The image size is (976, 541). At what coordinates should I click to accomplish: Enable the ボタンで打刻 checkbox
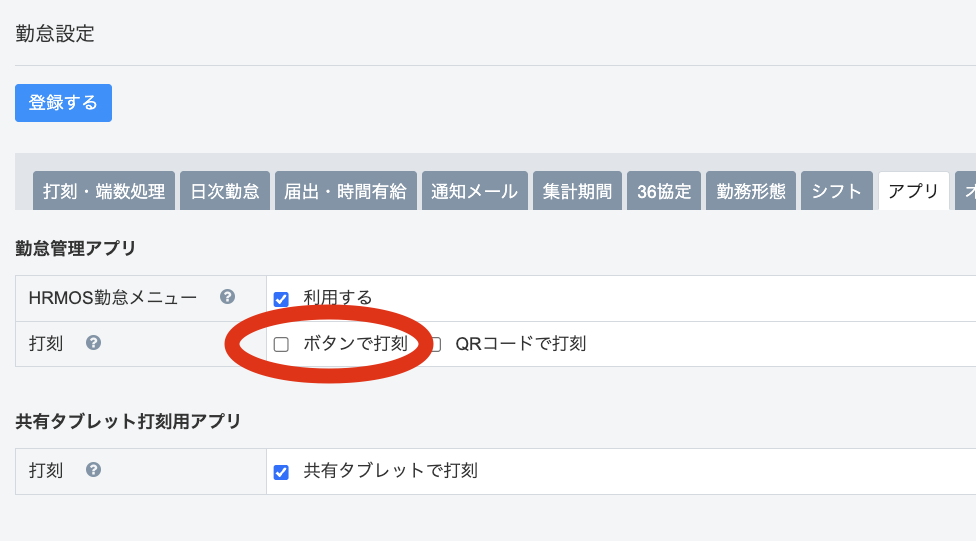click(281, 344)
